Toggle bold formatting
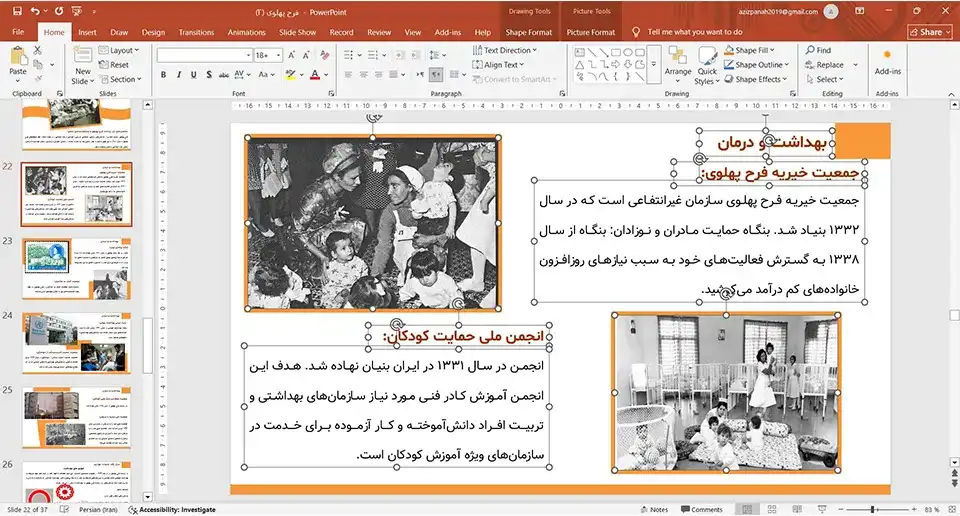The image size is (960, 516). click(x=163, y=75)
